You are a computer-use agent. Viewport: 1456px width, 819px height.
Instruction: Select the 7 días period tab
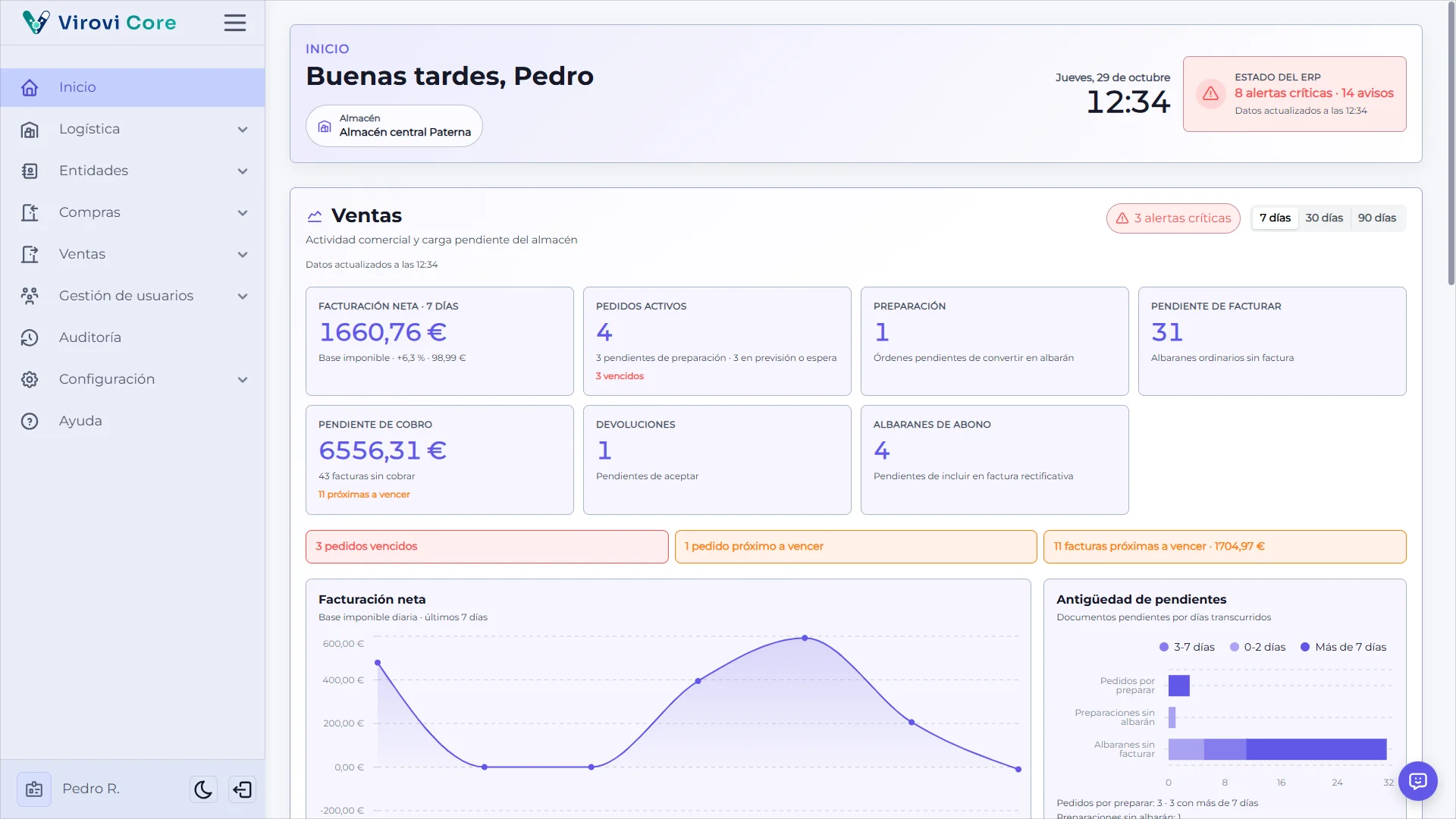tap(1275, 218)
